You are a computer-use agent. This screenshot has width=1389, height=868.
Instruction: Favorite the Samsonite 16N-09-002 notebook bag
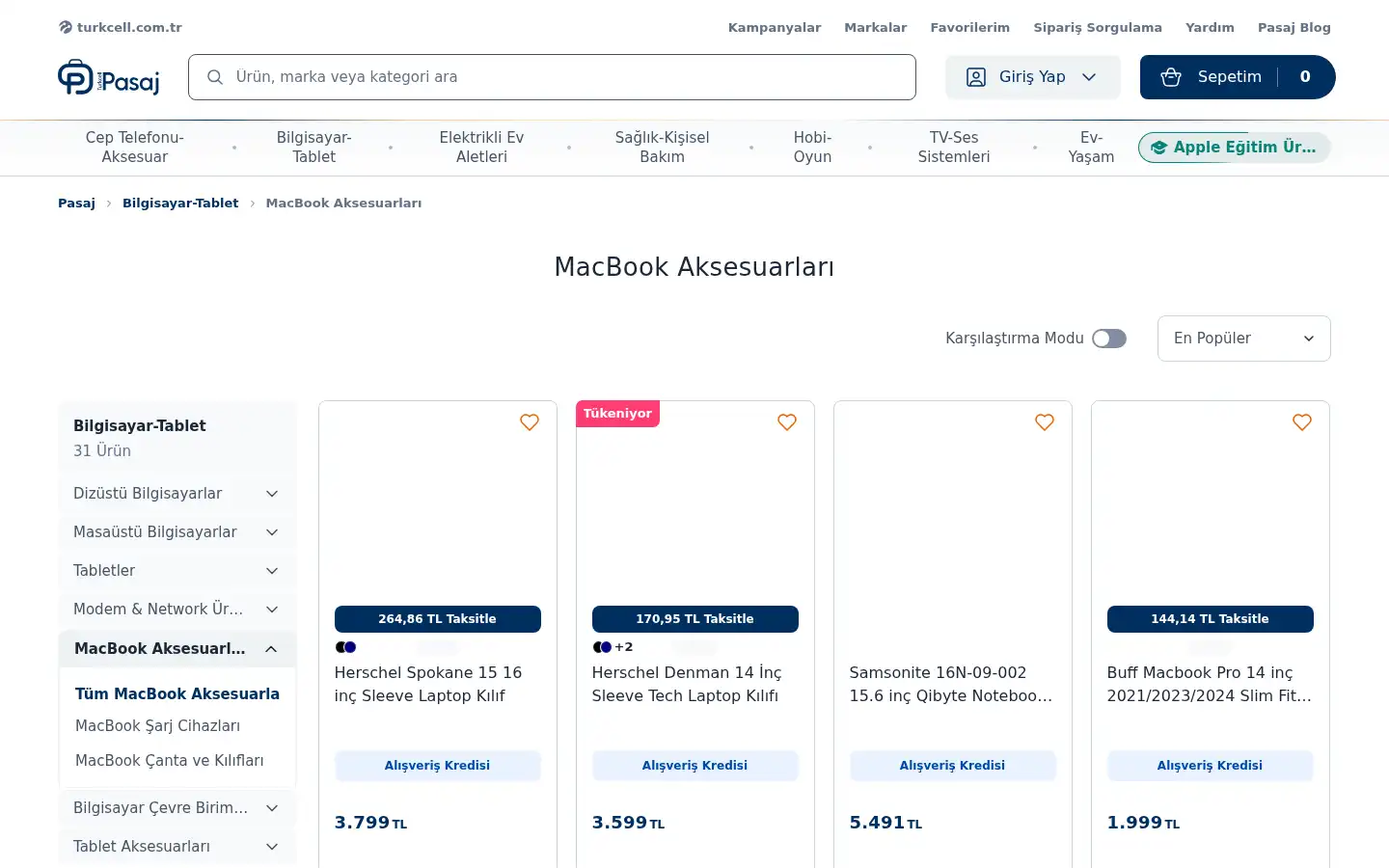(x=1045, y=422)
